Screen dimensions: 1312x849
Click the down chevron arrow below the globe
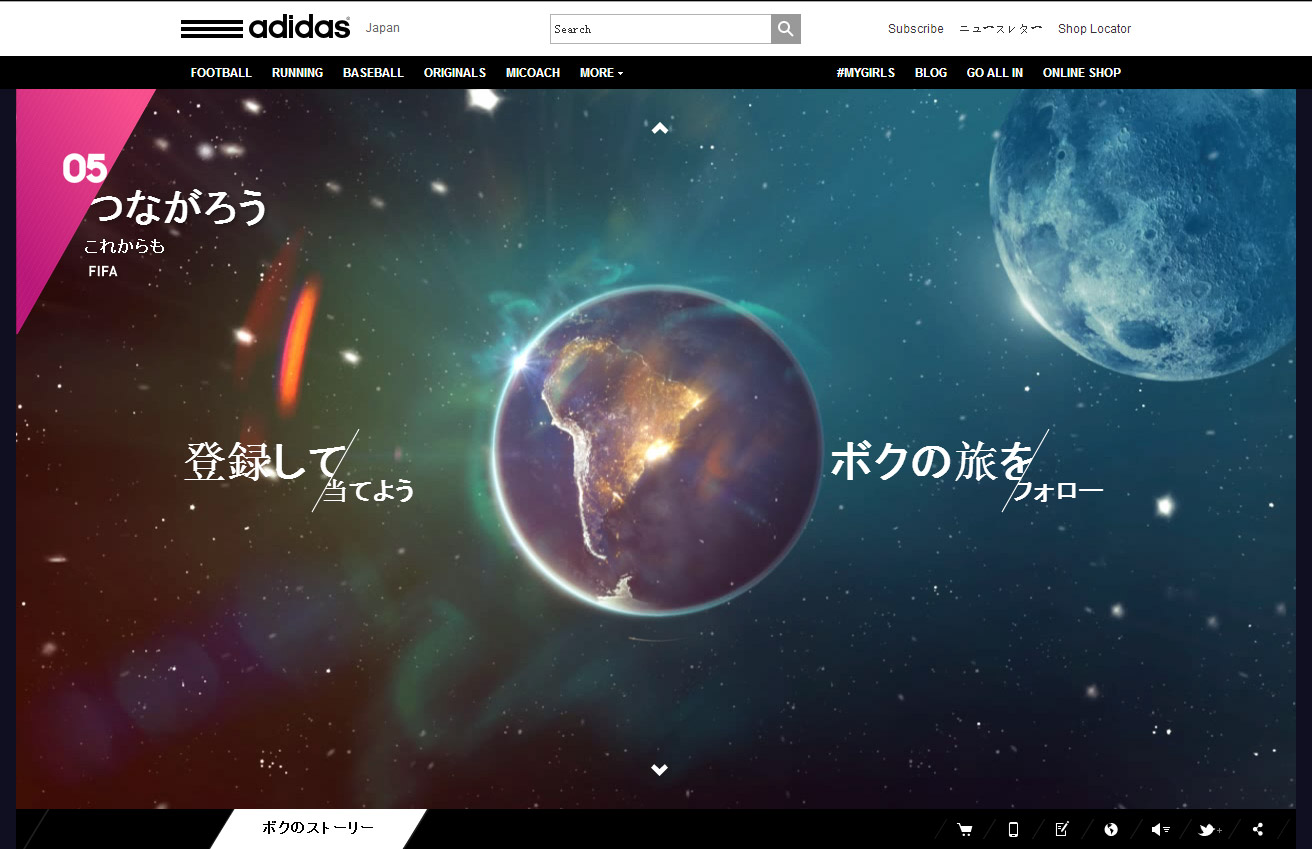659,769
